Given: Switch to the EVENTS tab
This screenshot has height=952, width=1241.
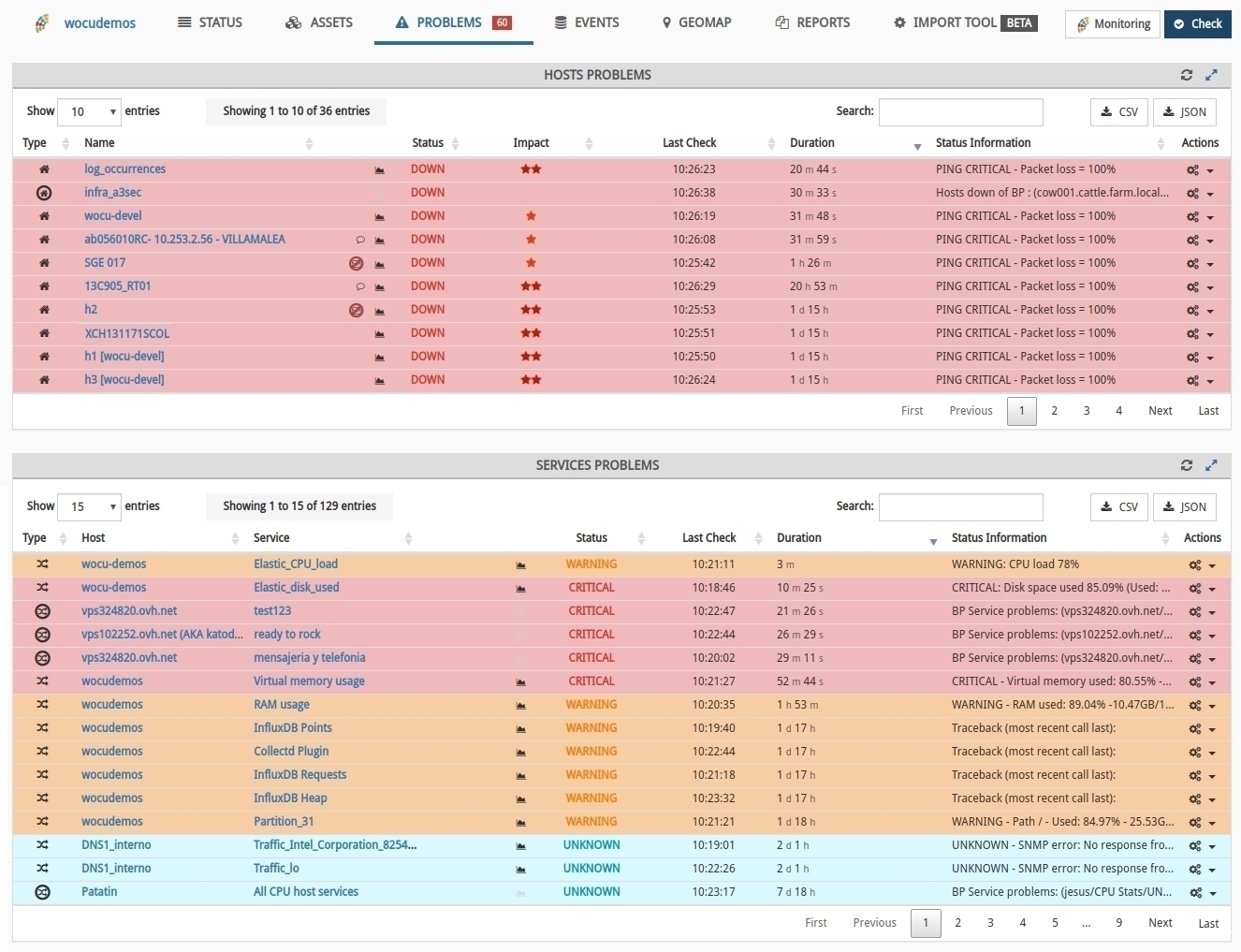Looking at the screenshot, I should coord(587,22).
